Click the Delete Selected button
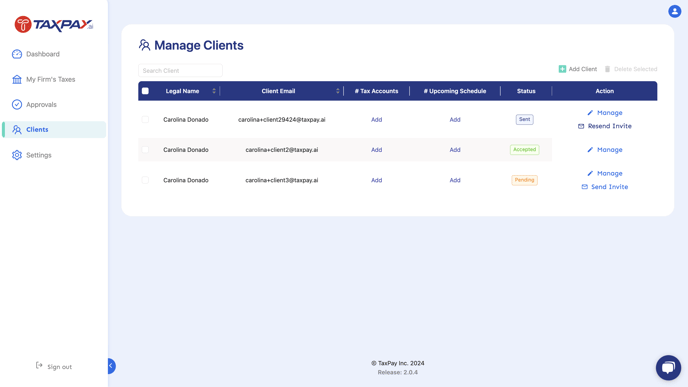Screen dimensions: 688x387 631,69
